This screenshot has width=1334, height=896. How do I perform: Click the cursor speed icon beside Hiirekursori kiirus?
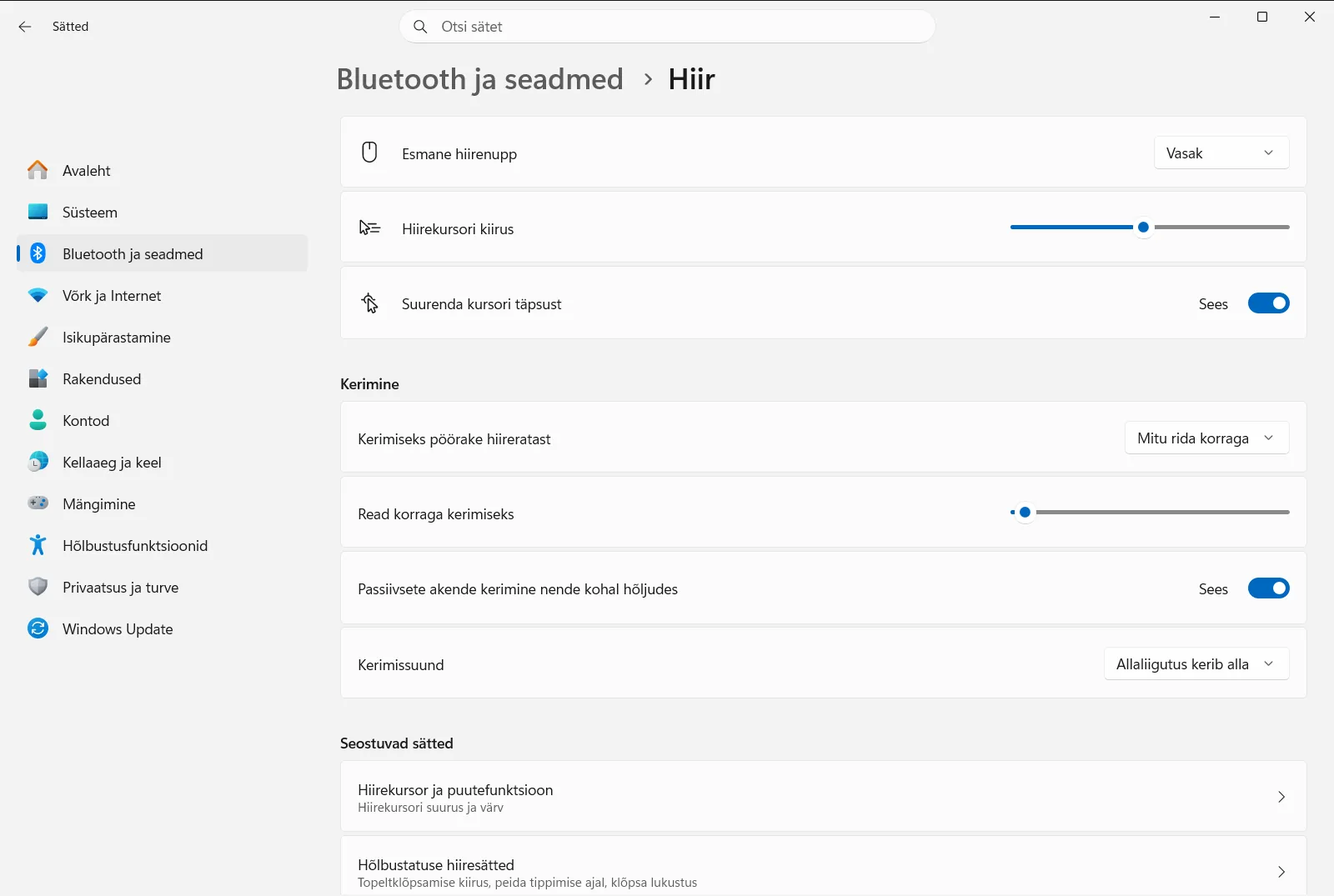coord(369,228)
